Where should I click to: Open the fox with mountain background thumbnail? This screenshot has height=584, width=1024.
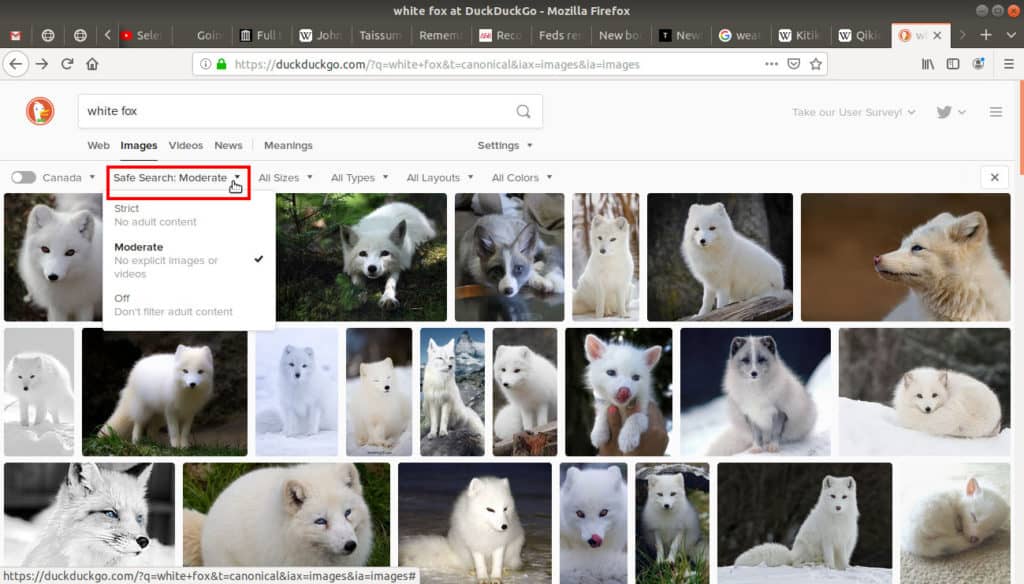click(453, 392)
